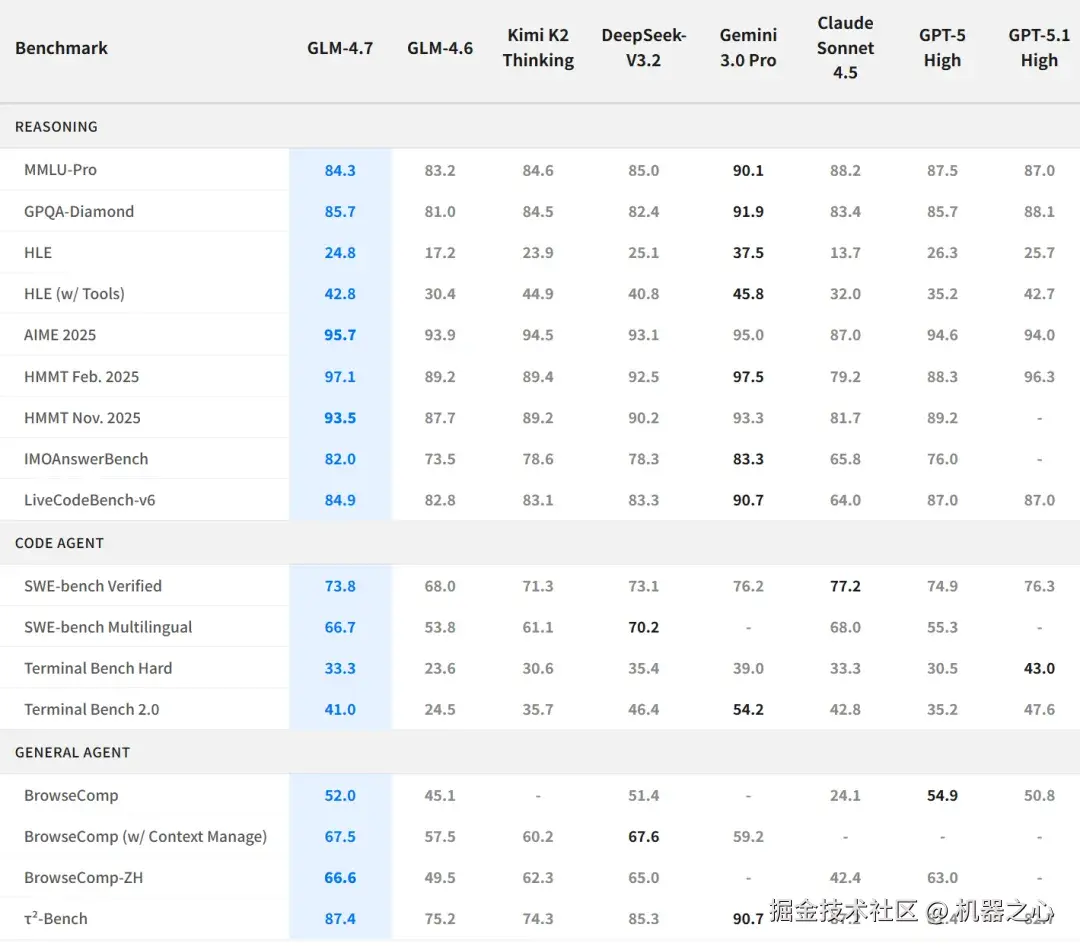Click the HMMT Feb. 2025 row label
1080x950 pixels.
tap(81, 377)
